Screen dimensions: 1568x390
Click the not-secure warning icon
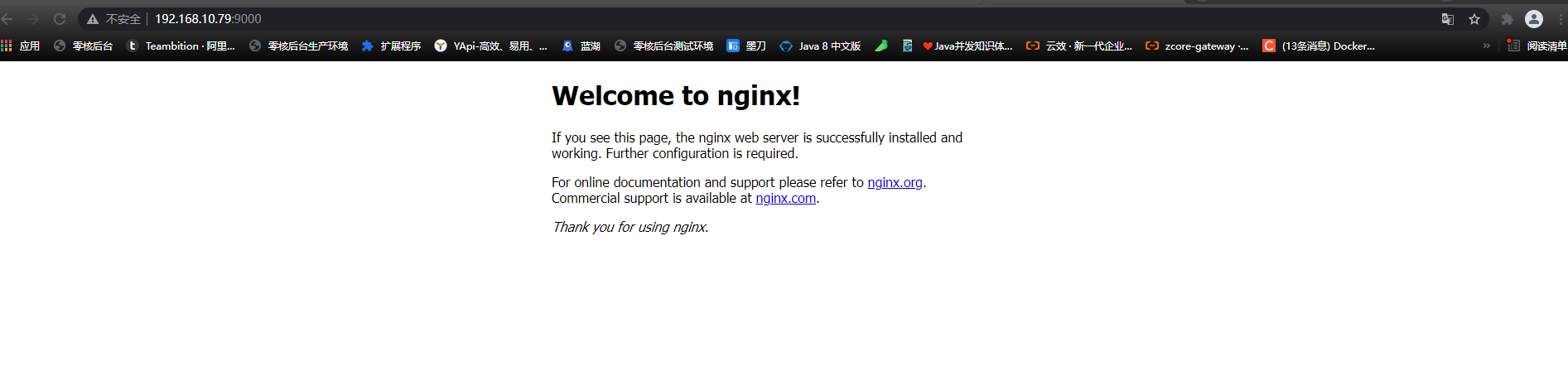click(x=93, y=19)
